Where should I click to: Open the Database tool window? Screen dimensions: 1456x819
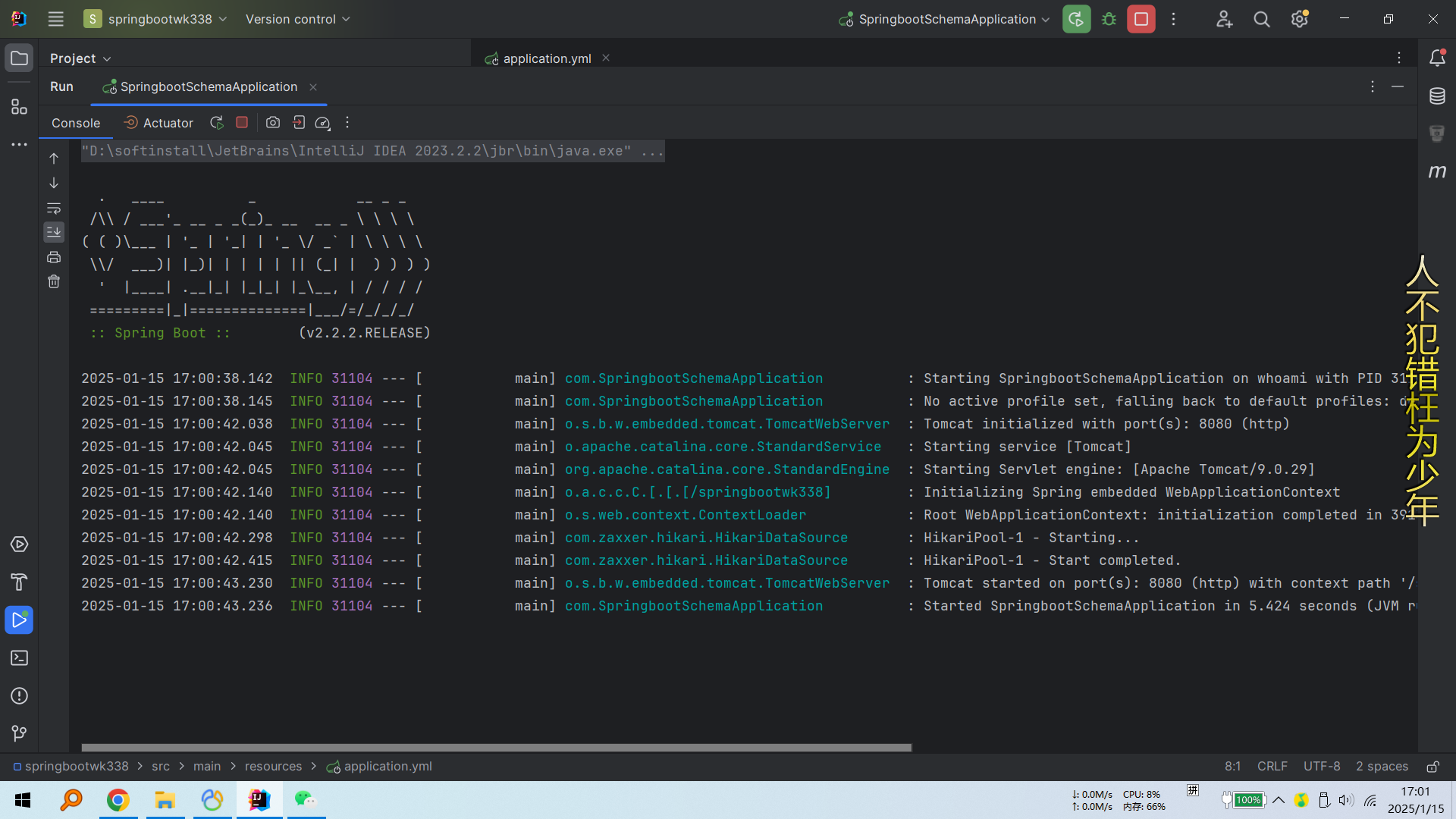pyautogui.click(x=1437, y=96)
